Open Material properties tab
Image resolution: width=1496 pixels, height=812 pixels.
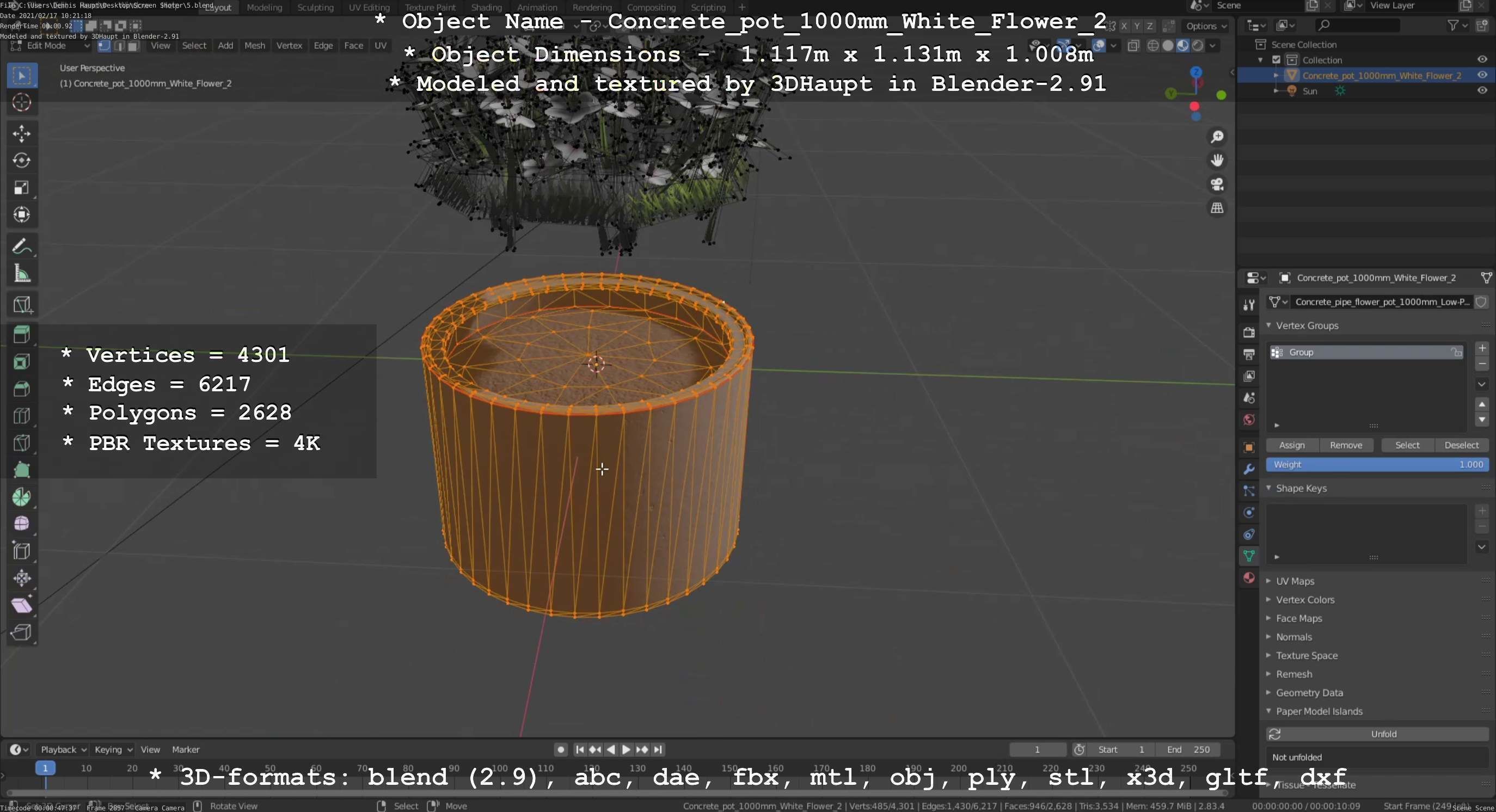point(1249,577)
